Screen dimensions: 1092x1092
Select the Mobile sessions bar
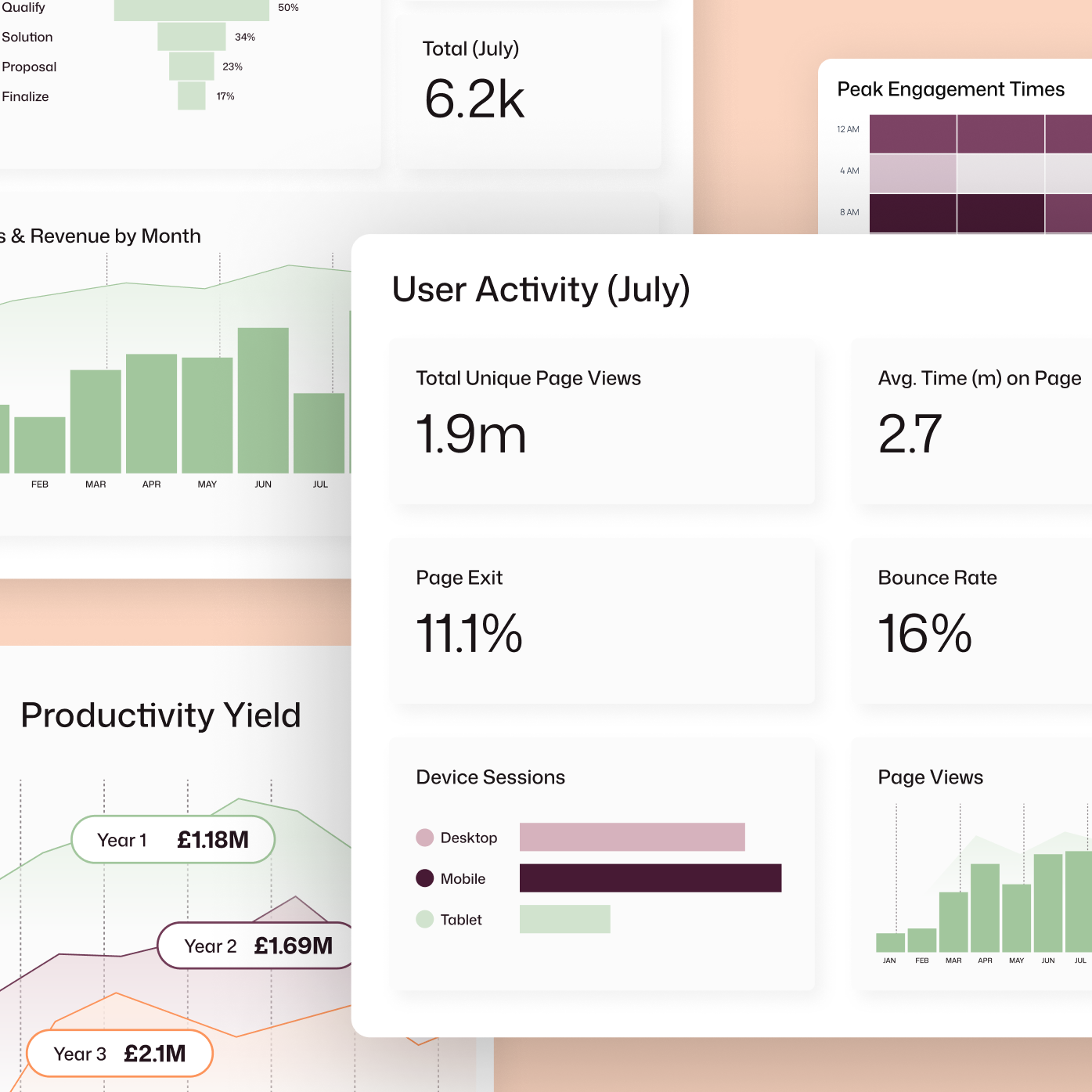click(x=651, y=878)
